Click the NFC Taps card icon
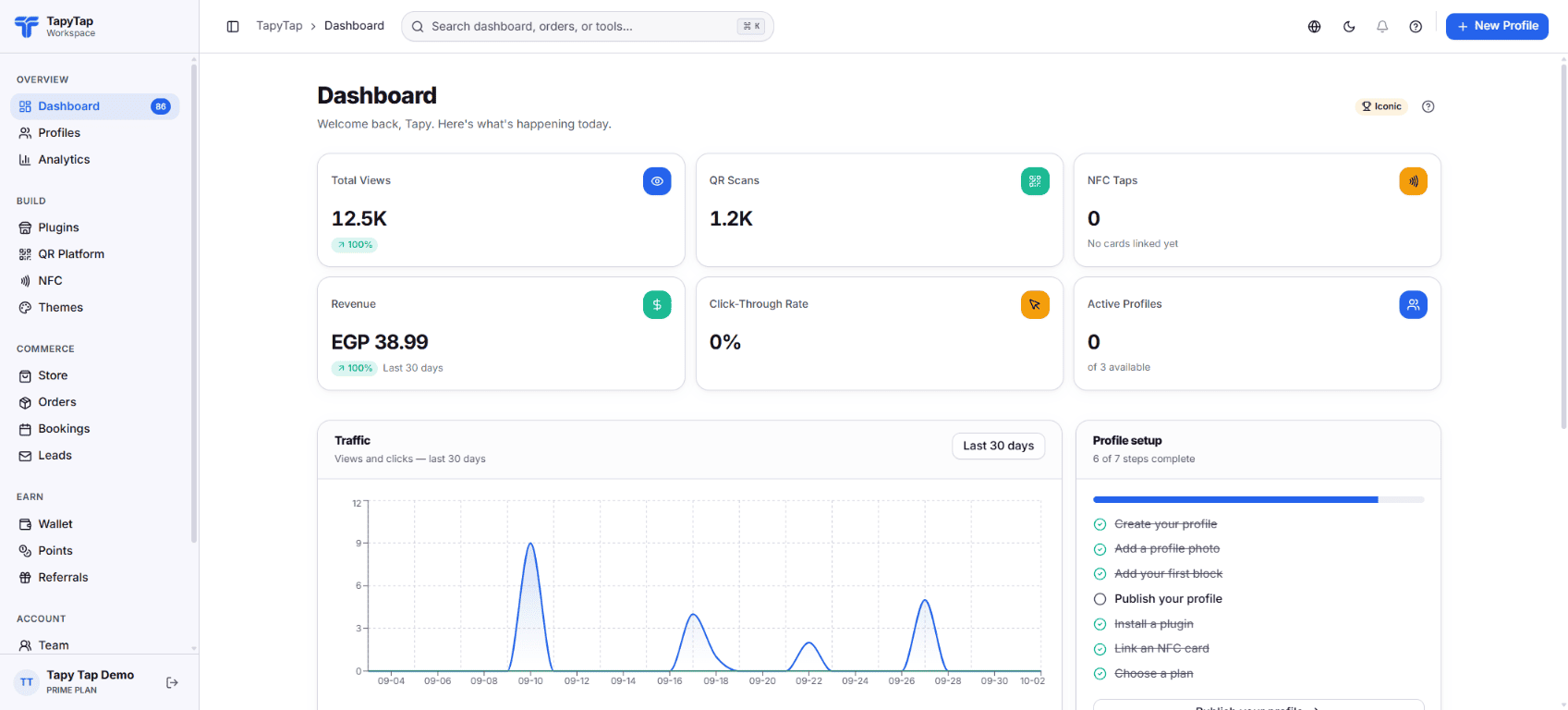 [1413, 181]
